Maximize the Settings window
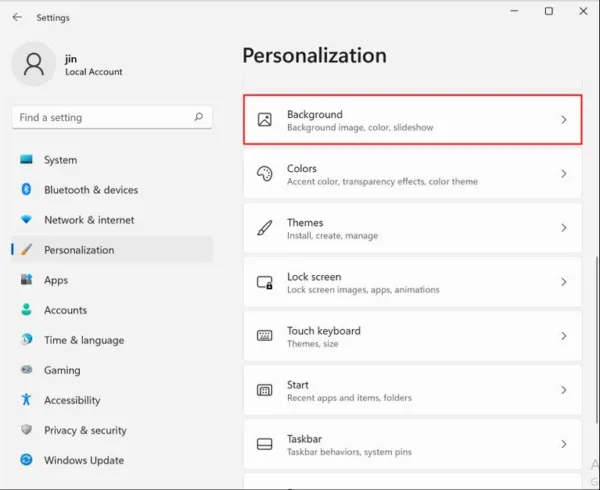This screenshot has width=600, height=490. (549, 11)
